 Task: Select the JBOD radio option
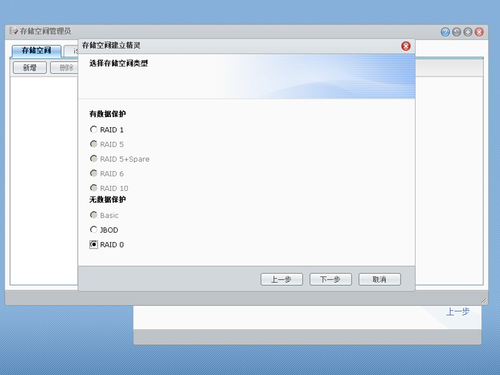(94, 230)
